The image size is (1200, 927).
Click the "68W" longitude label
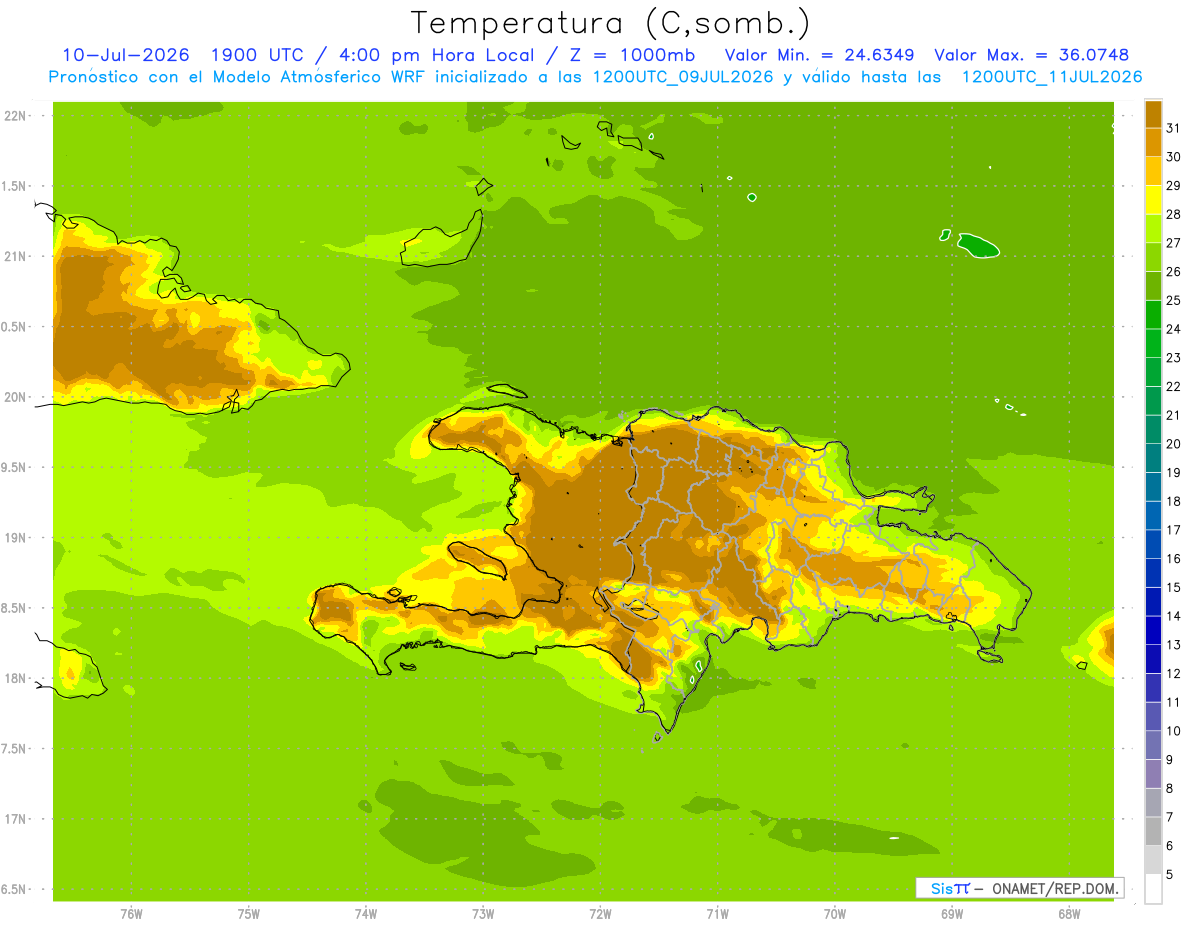pyautogui.click(x=1069, y=914)
